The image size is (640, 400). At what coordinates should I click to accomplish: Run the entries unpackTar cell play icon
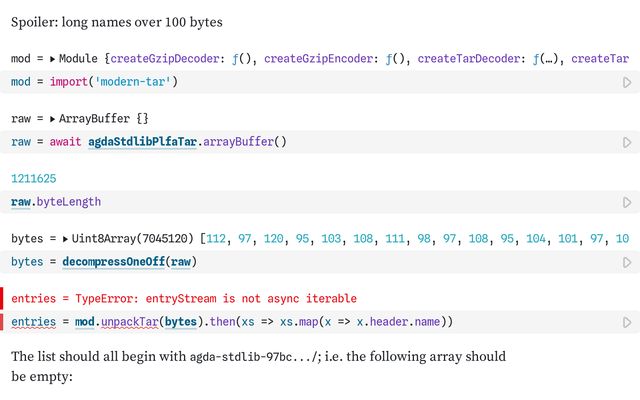point(627,322)
